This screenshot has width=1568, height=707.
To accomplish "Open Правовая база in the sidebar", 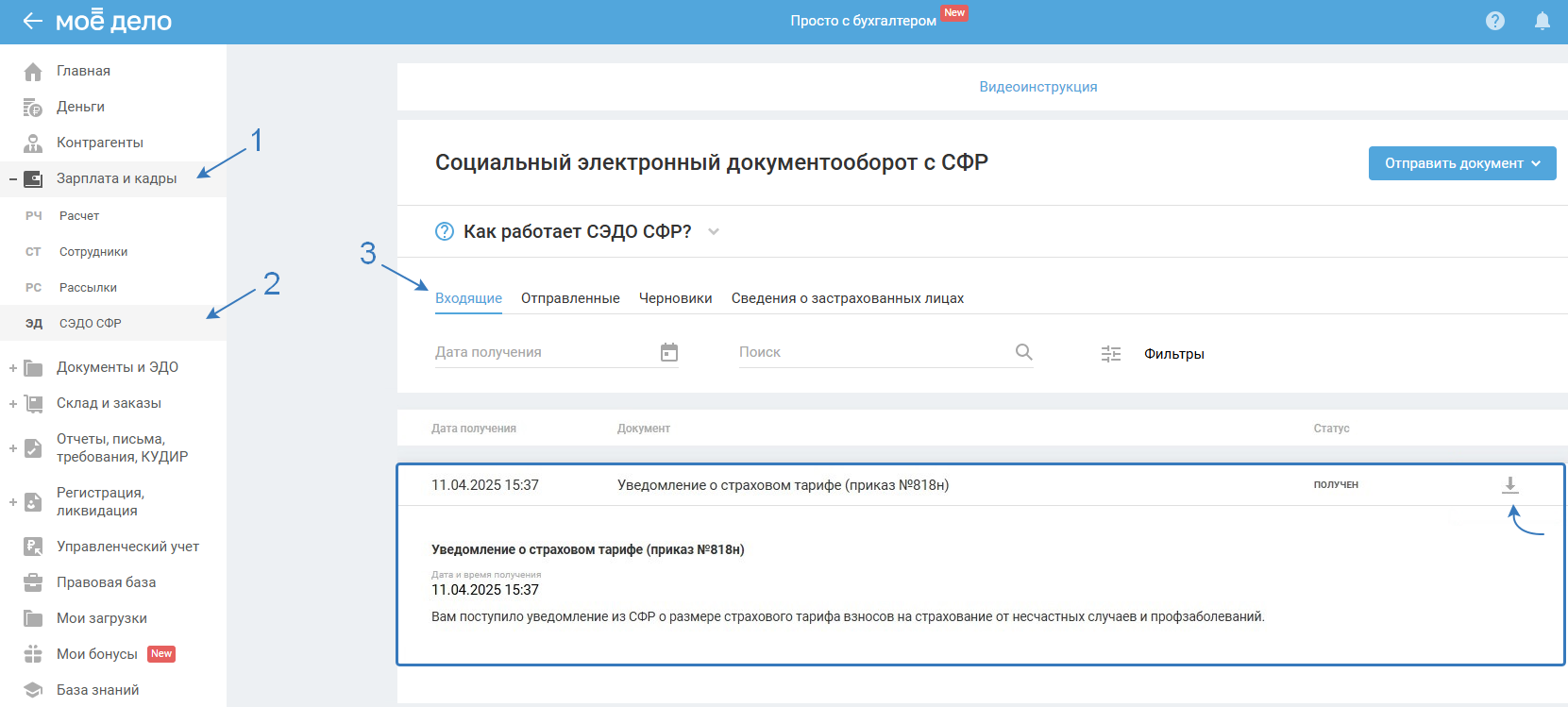I will (107, 582).
